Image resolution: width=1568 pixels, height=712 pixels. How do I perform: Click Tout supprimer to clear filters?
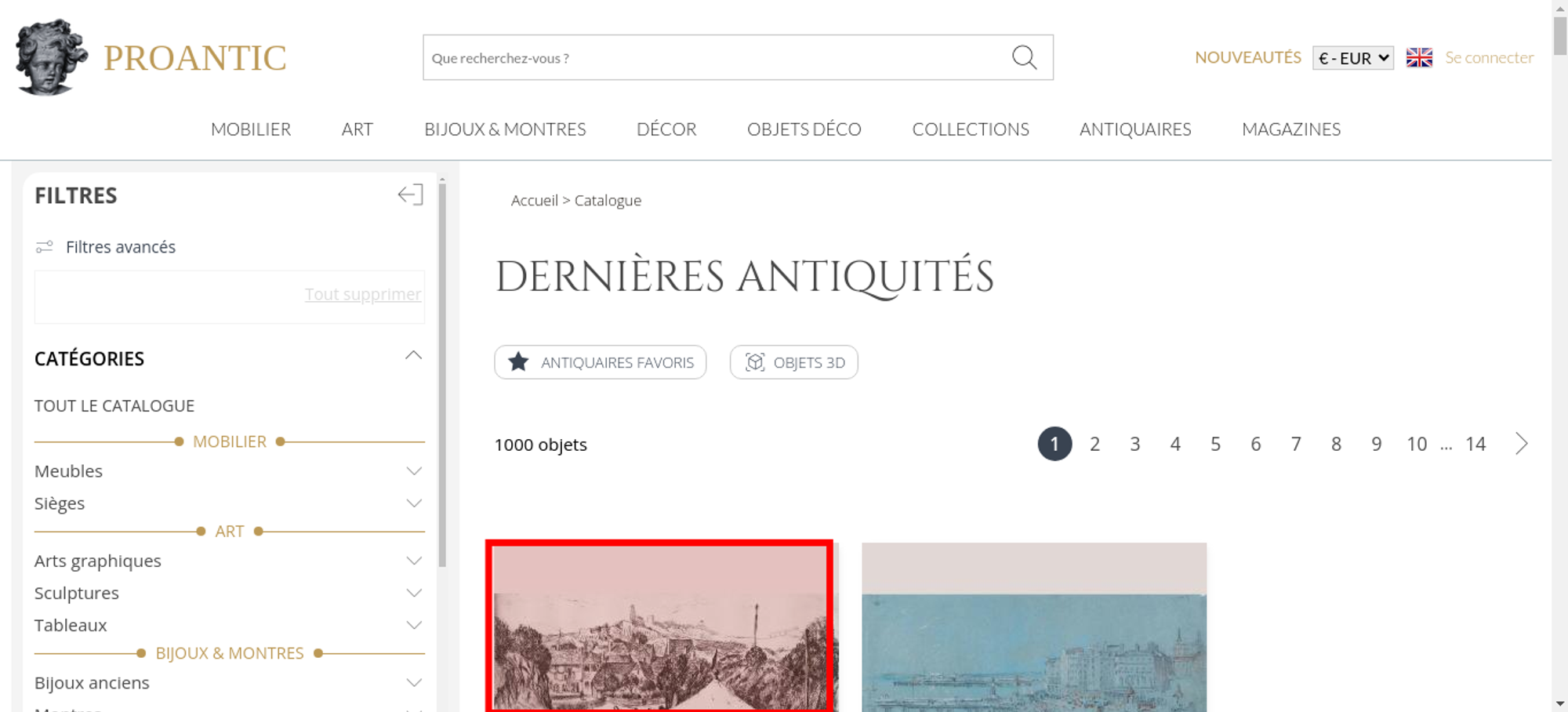pos(362,294)
